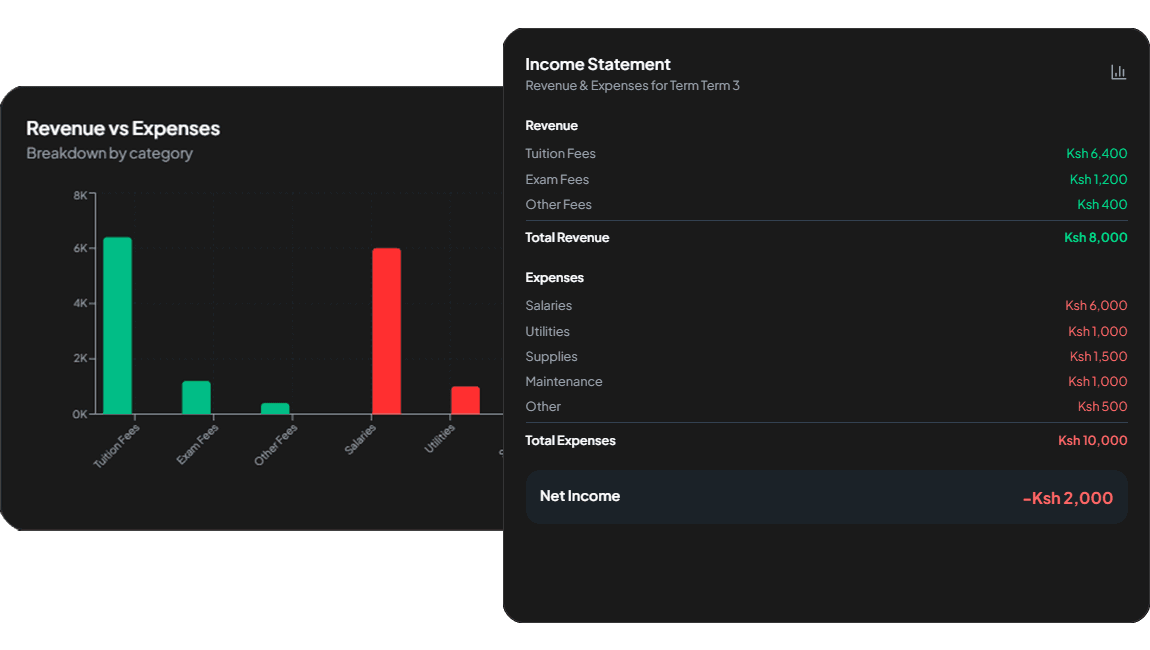Click the Utilities expense row label
1150x650 pixels.
coord(547,332)
